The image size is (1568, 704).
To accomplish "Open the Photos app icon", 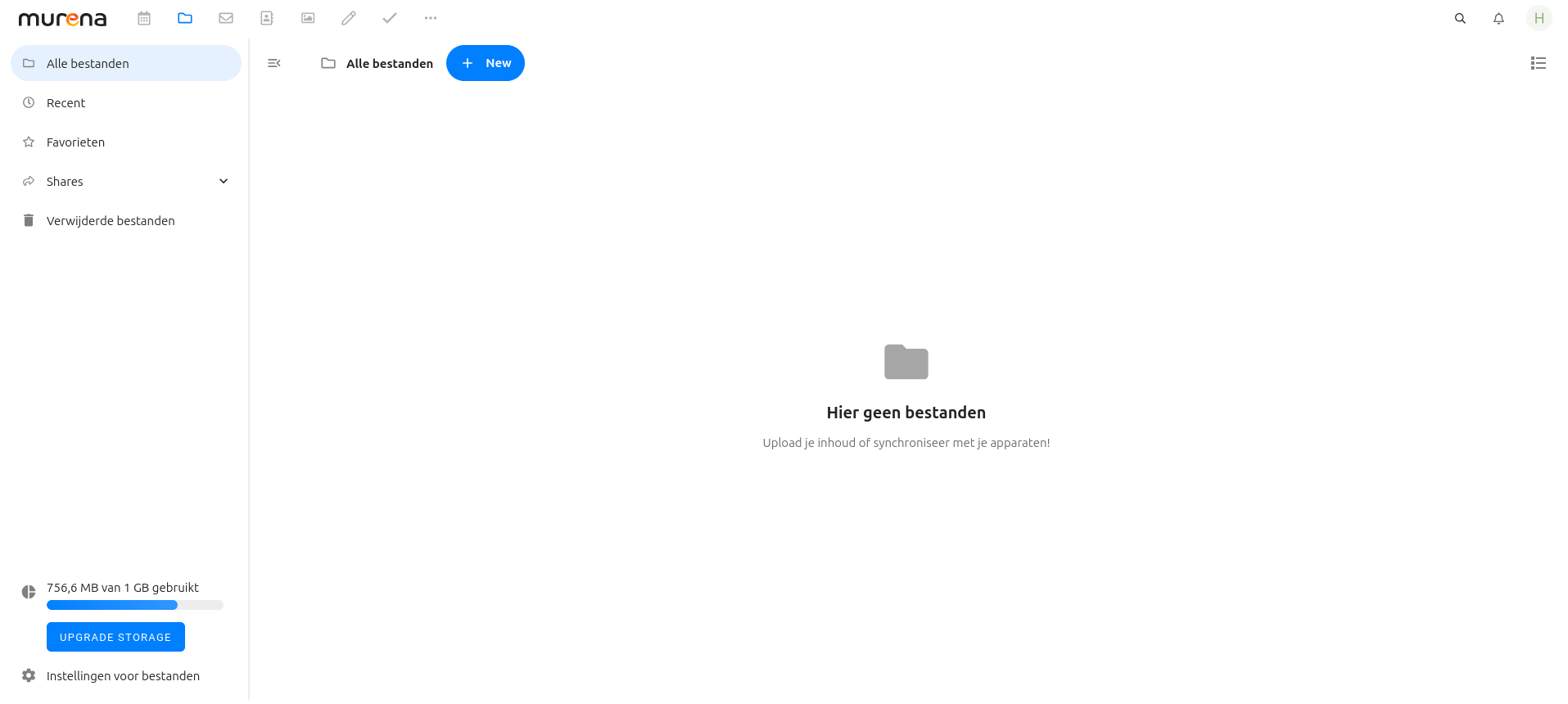I will pos(308,18).
